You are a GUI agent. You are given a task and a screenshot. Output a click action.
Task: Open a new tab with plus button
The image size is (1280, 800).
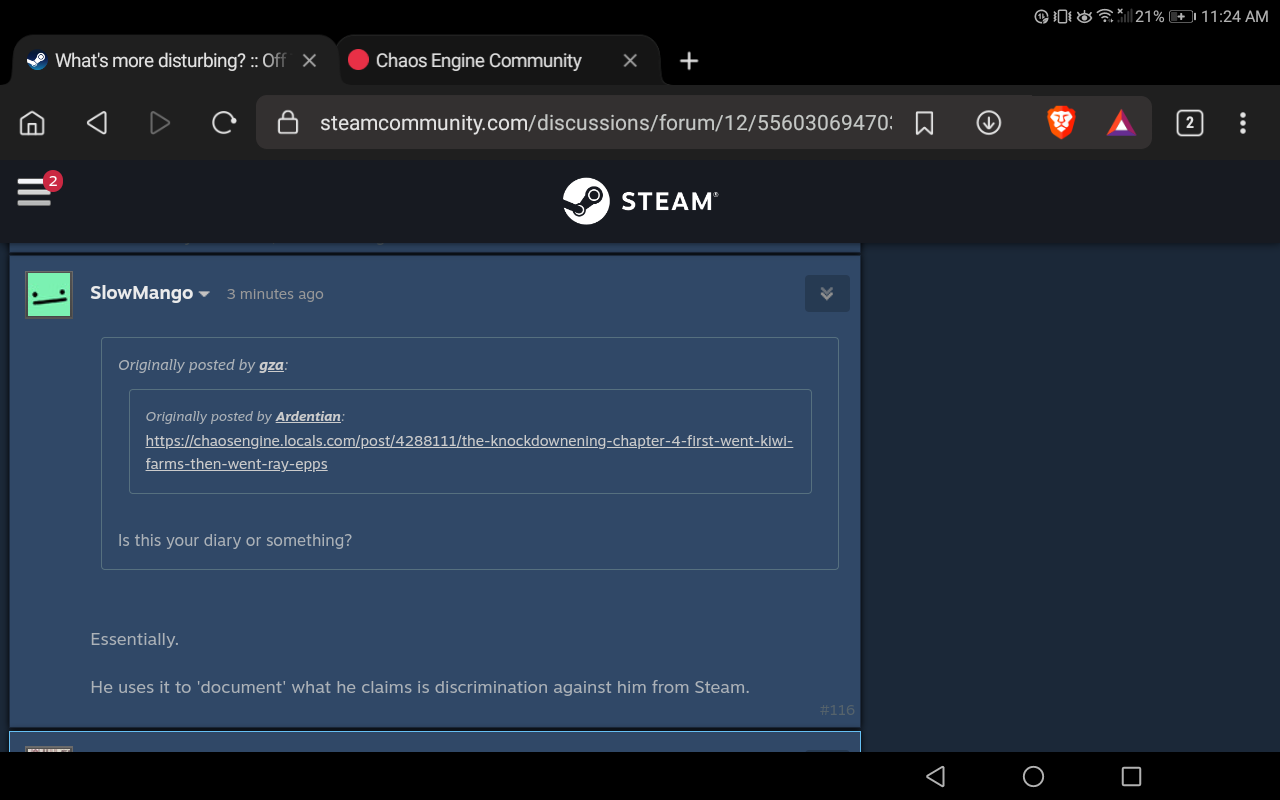click(689, 61)
